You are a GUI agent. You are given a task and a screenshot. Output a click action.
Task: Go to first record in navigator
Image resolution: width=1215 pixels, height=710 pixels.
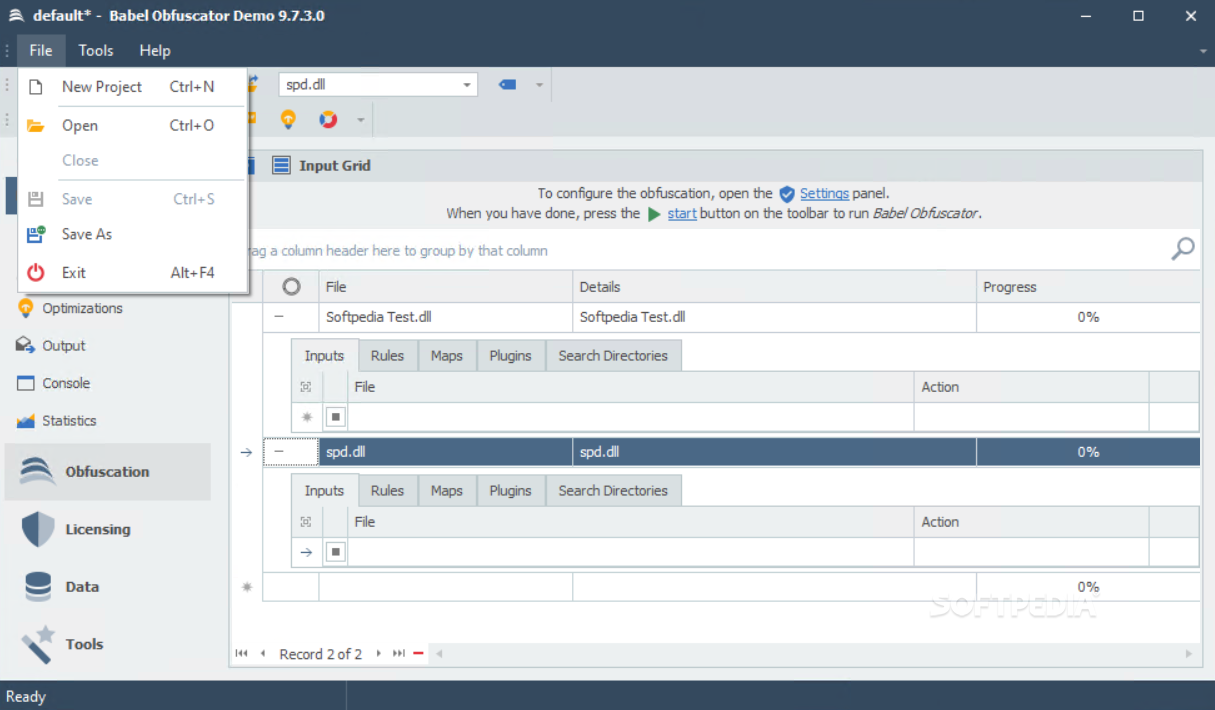point(241,654)
